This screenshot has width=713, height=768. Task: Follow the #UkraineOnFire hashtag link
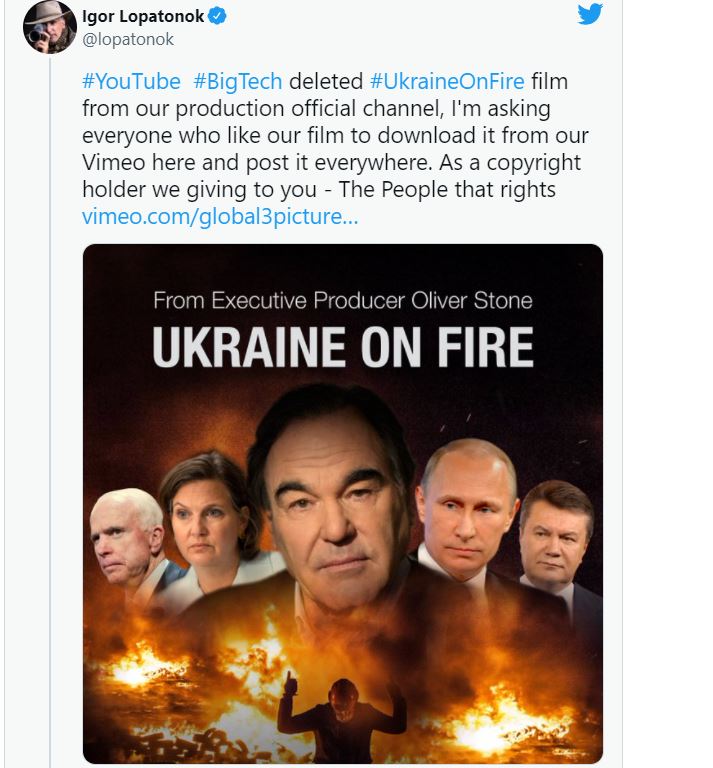[446, 81]
